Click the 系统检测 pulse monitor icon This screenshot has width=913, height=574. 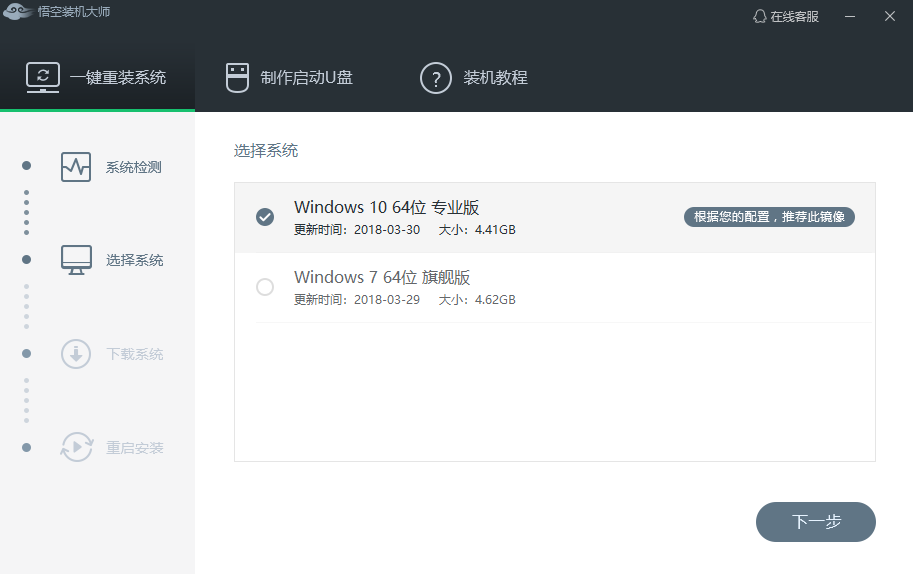[76, 167]
